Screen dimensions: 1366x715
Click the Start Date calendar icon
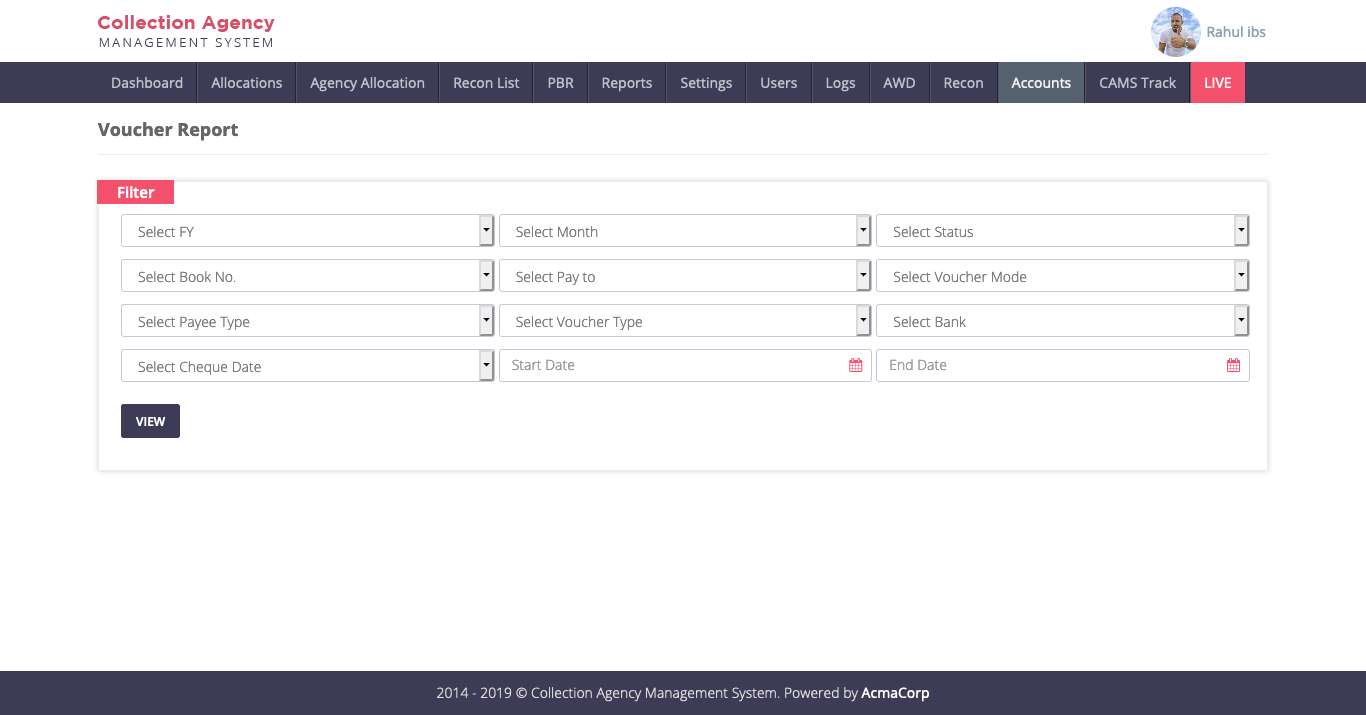click(855, 366)
